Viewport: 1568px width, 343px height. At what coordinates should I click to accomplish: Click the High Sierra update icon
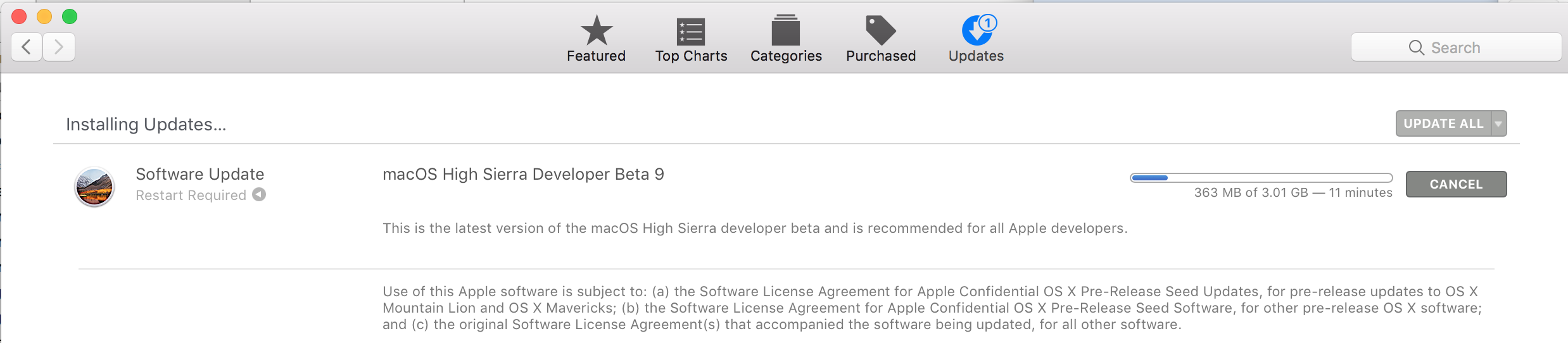94,187
